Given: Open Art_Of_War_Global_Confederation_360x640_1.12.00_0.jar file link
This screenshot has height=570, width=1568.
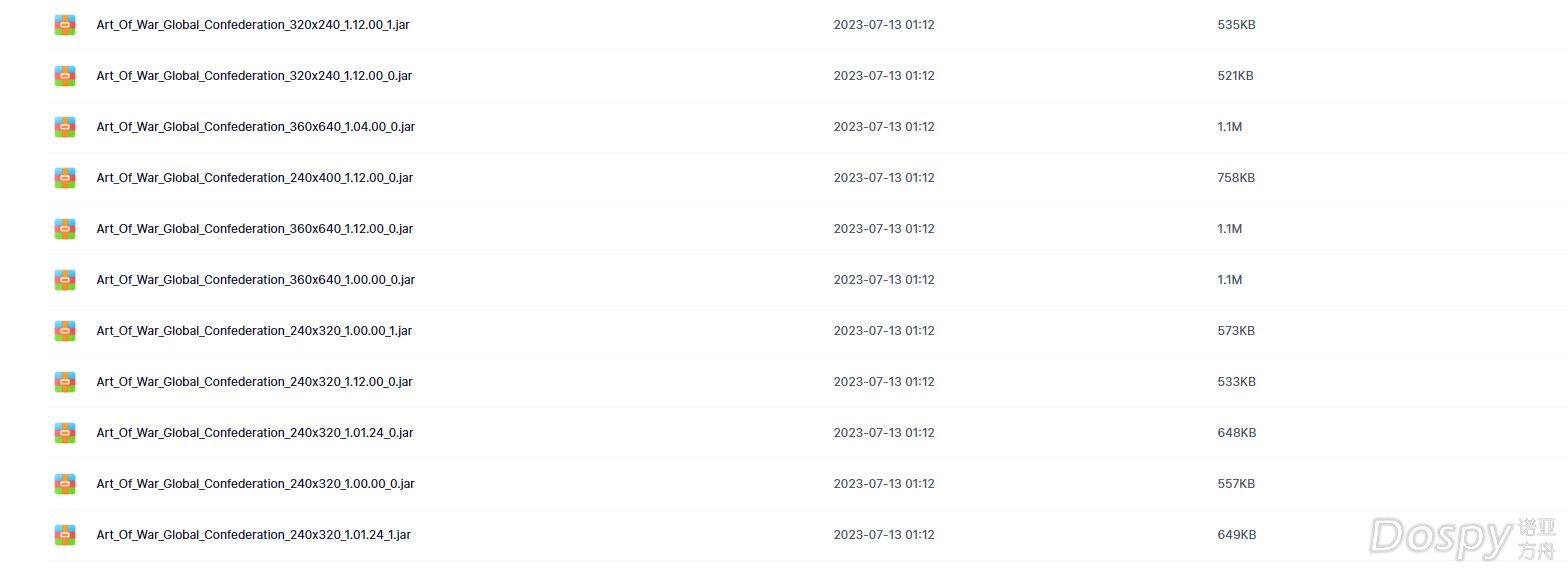Looking at the screenshot, I should coord(255,229).
